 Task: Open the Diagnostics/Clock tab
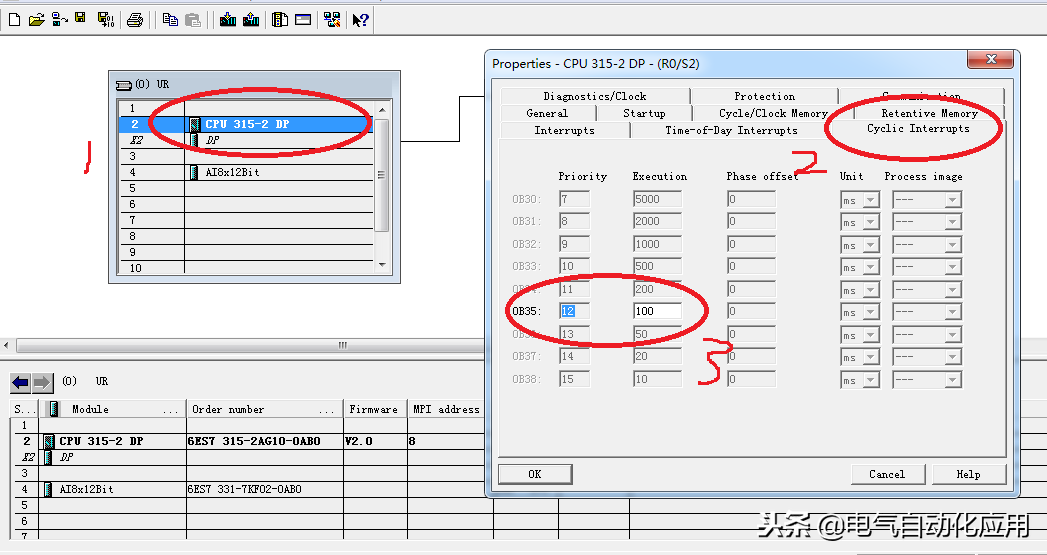[594, 96]
